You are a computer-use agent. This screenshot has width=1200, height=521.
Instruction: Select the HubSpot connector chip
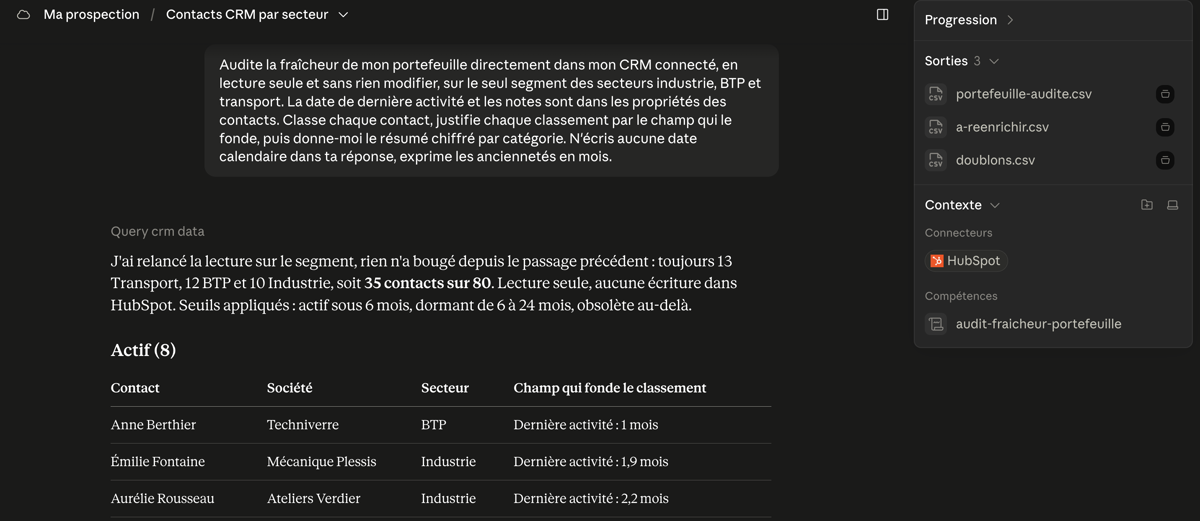[x=966, y=261]
